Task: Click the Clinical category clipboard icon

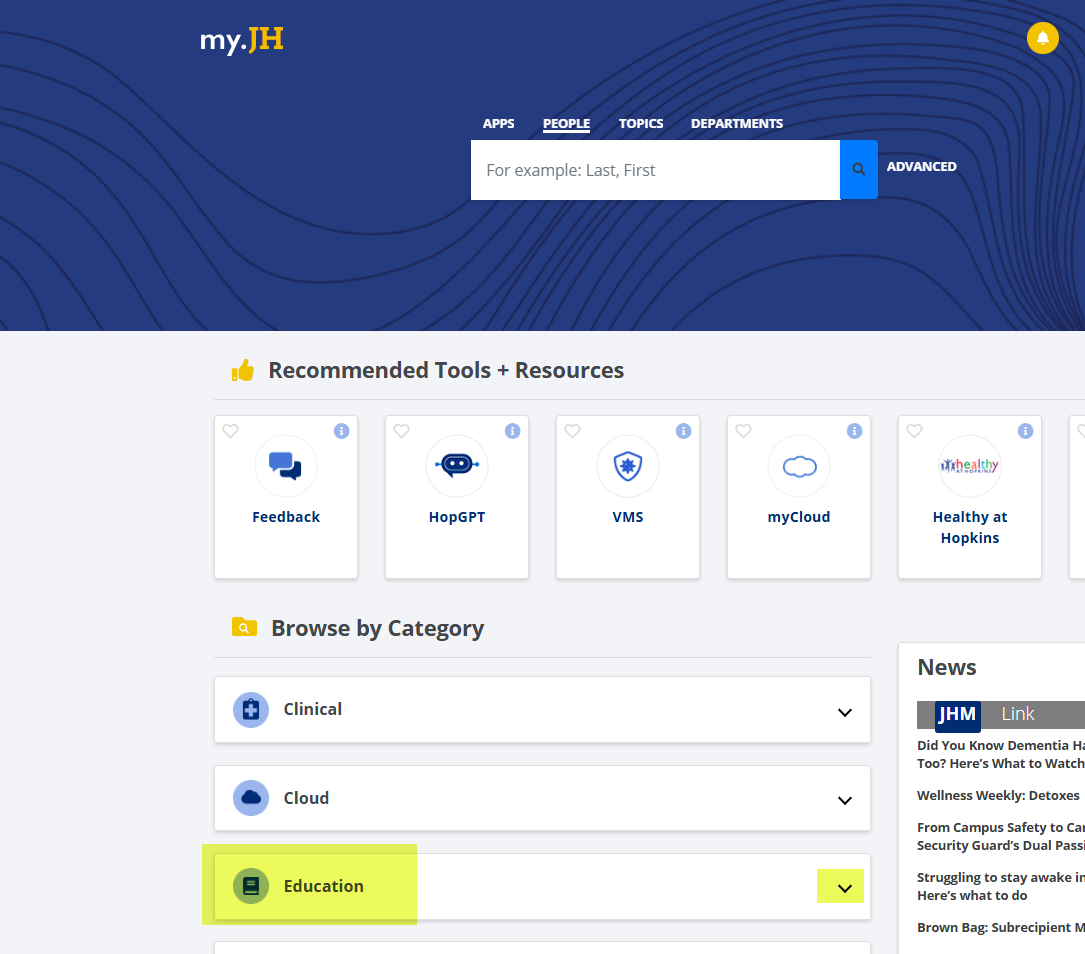Action: click(x=250, y=710)
